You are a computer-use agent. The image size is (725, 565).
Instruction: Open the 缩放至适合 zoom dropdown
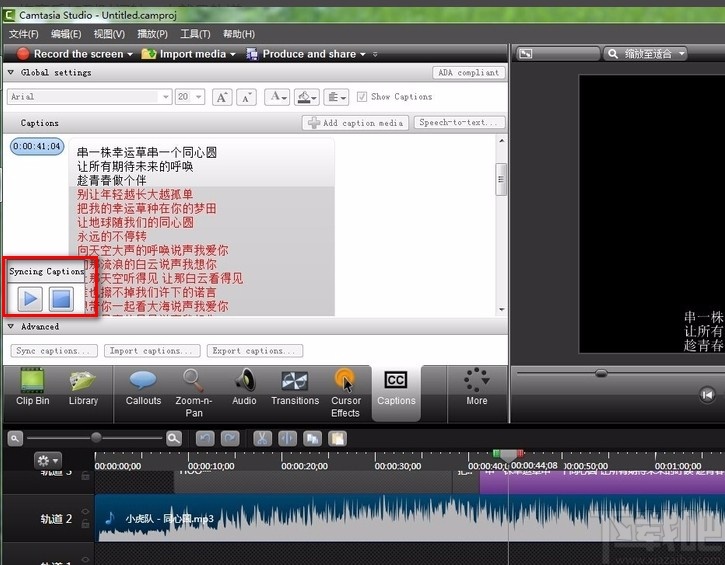coord(645,54)
